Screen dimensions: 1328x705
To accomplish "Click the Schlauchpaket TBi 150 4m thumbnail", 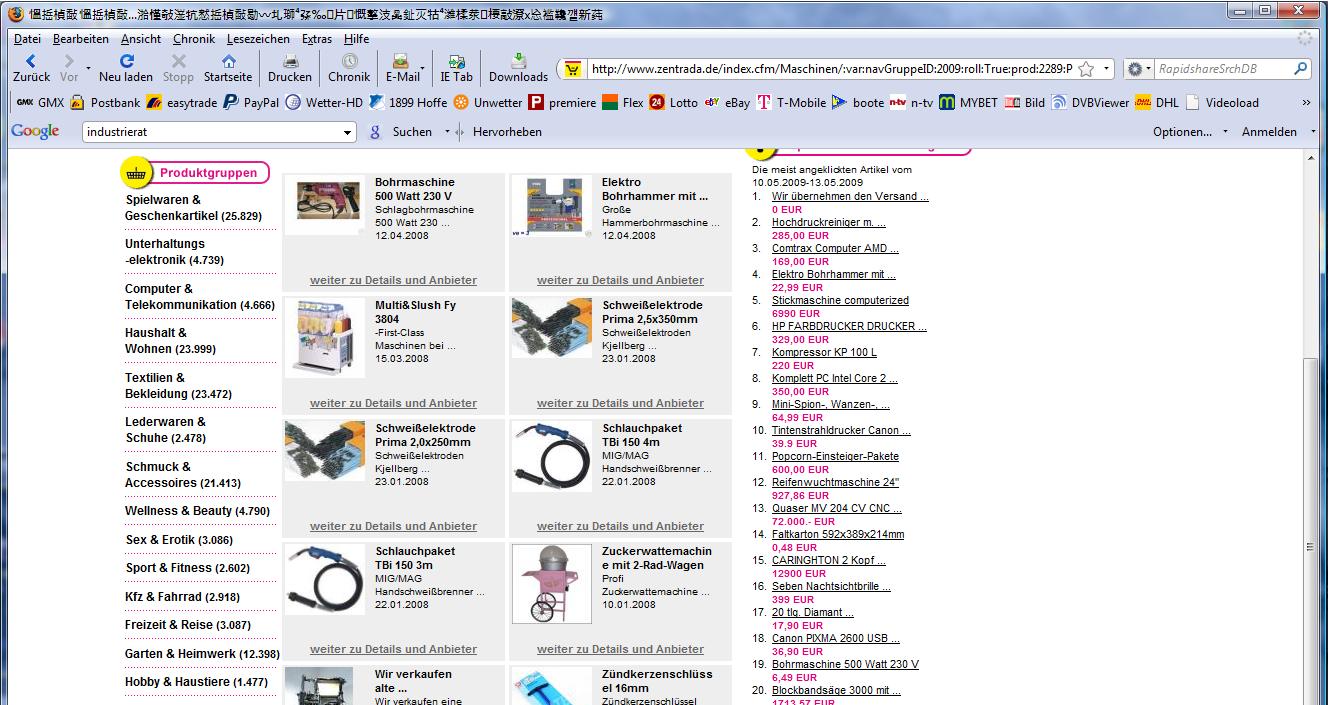I will (552, 455).
